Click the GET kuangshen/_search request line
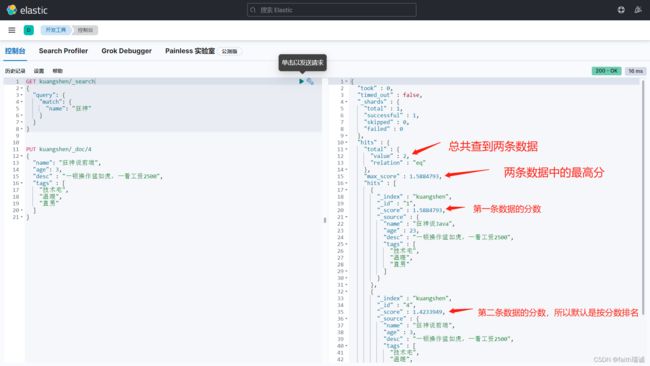650x366 pixels. pyautogui.click(x=61, y=81)
